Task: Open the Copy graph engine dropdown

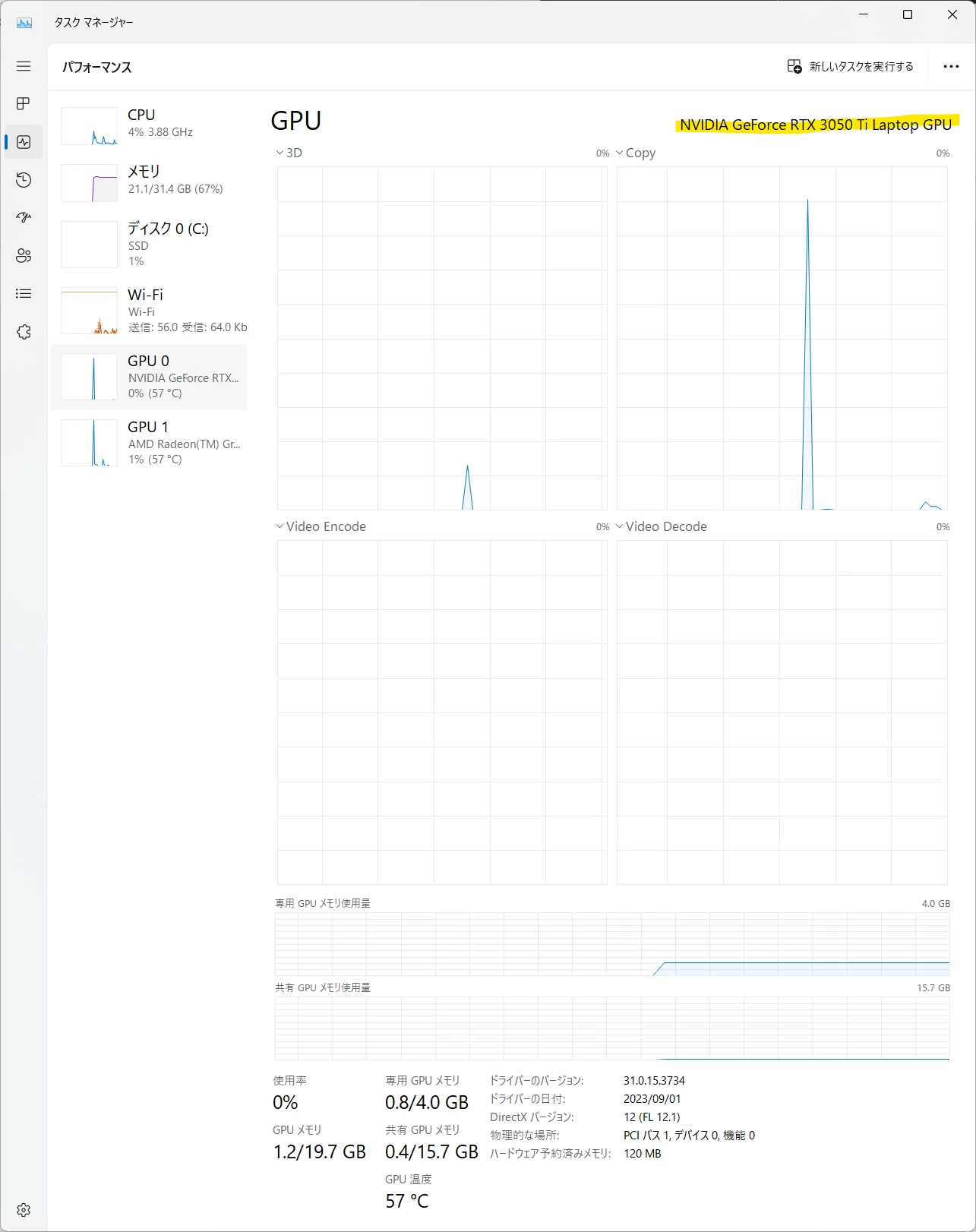Action: tap(636, 153)
